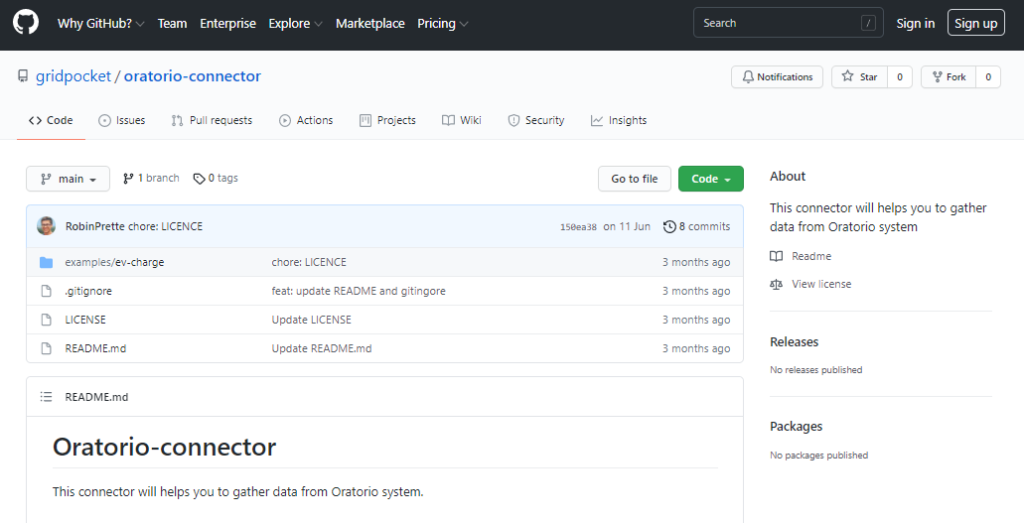This screenshot has height=523, width=1024.
Task: Click the Fork button
Action: [948, 77]
